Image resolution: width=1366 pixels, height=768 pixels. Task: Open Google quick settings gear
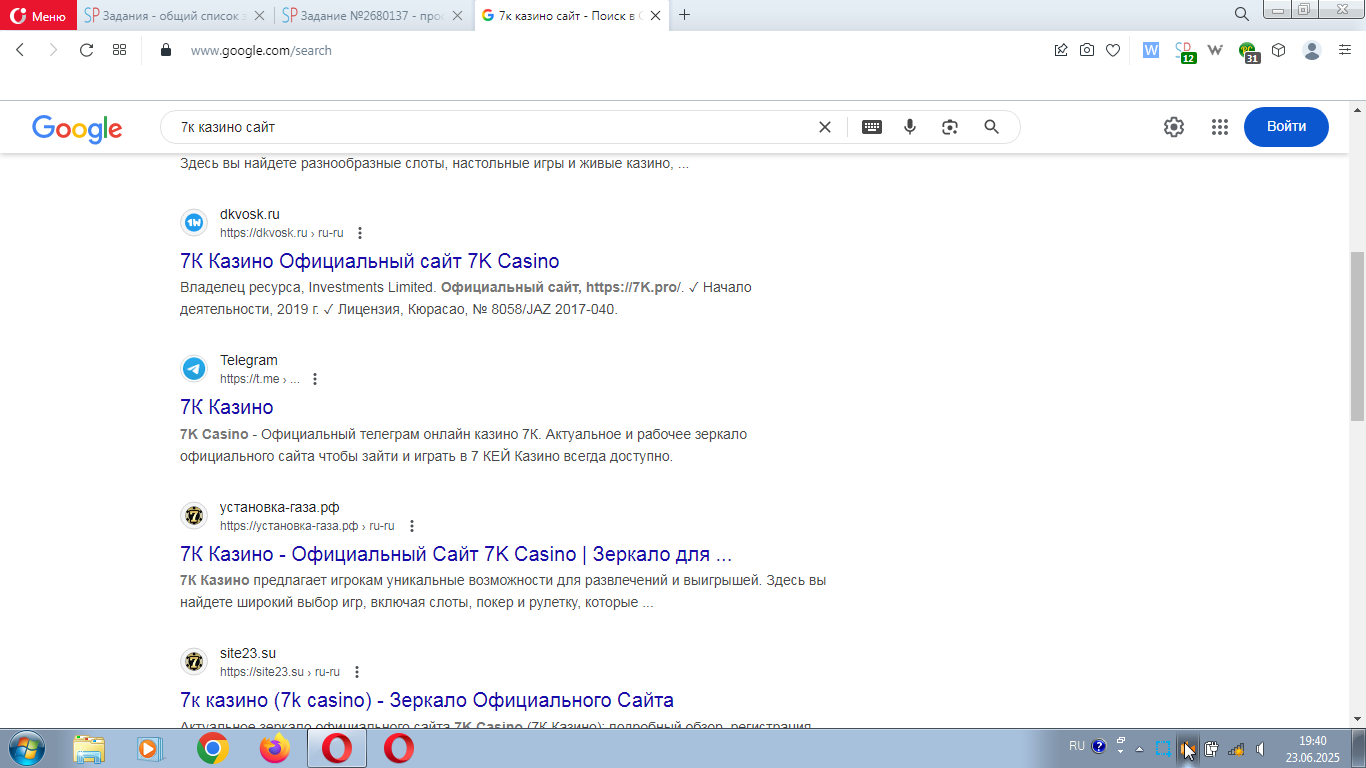(1174, 127)
